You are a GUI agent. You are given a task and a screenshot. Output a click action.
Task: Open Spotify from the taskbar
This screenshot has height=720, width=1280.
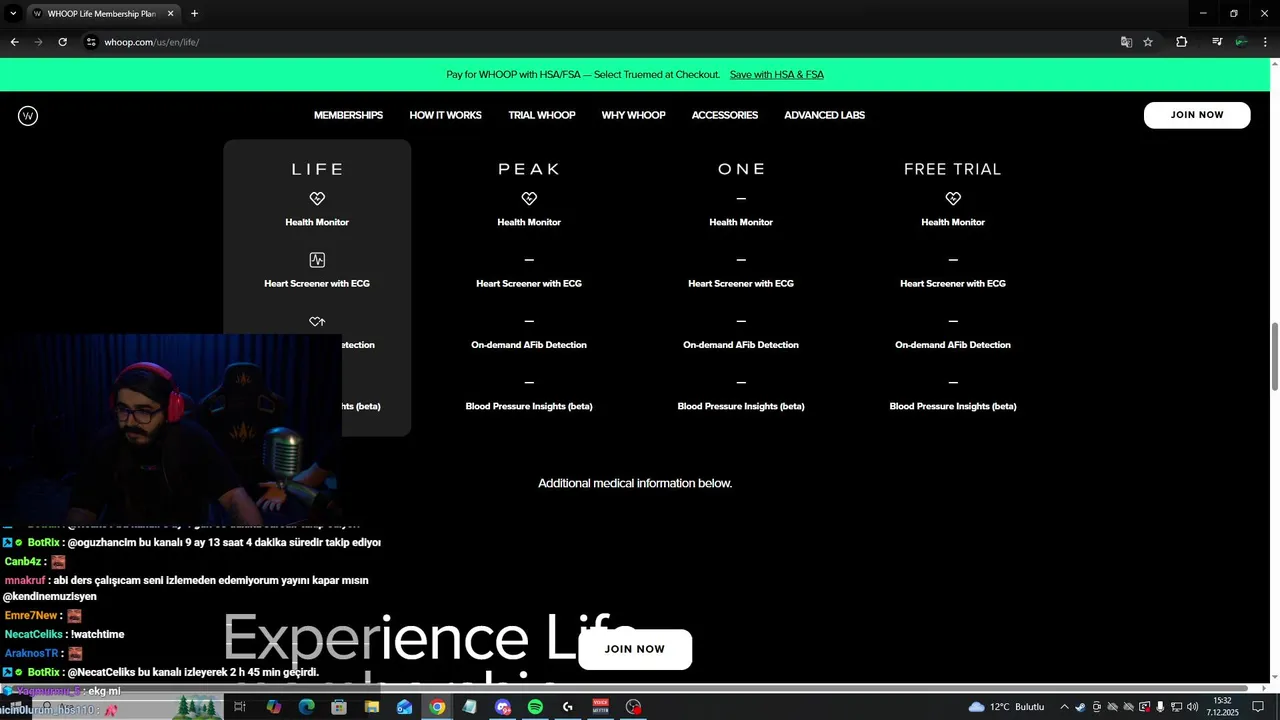pos(535,707)
